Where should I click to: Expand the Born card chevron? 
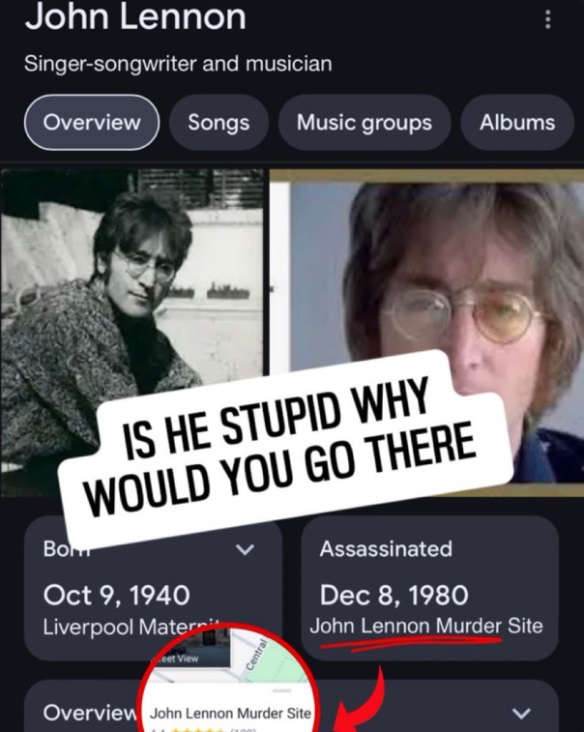[x=245, y=549]
